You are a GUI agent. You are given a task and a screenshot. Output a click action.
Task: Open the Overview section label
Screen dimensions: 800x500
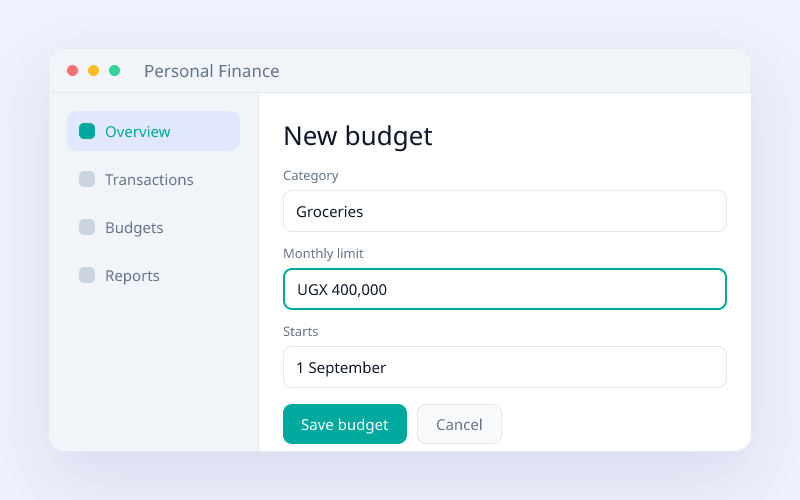(137, 132)
